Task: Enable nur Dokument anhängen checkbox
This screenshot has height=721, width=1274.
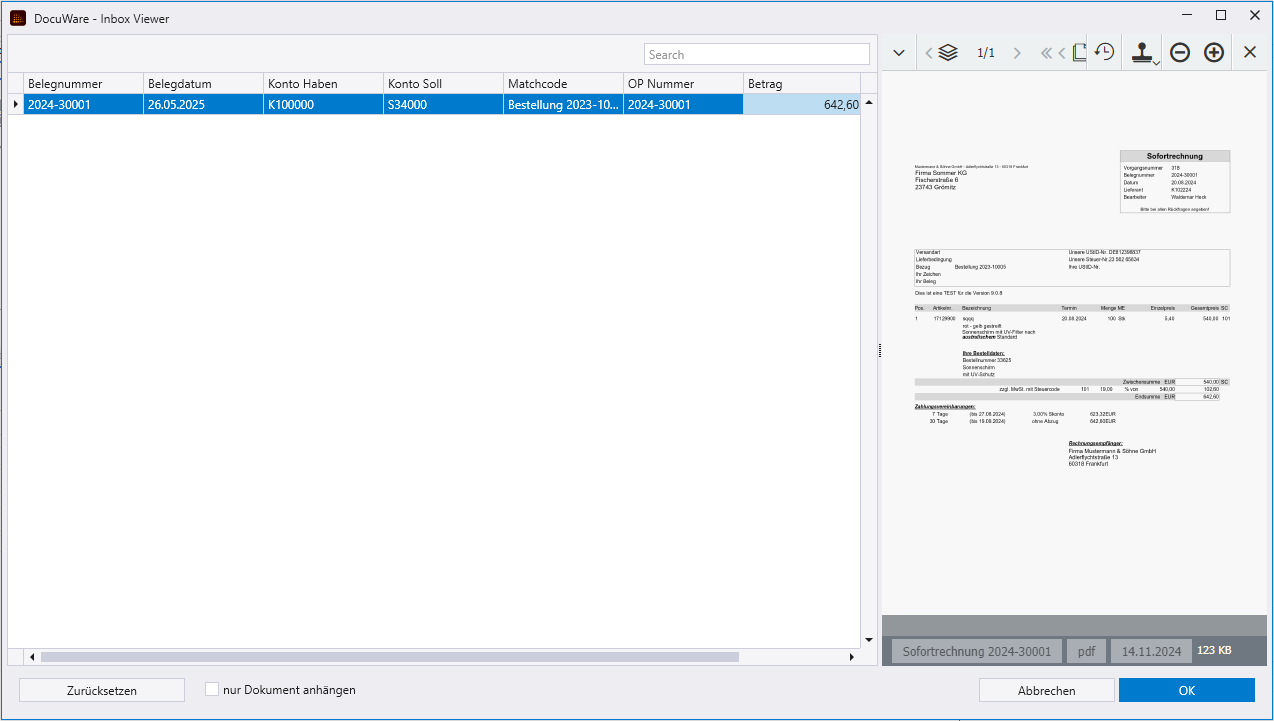Action: pos(211,689)
